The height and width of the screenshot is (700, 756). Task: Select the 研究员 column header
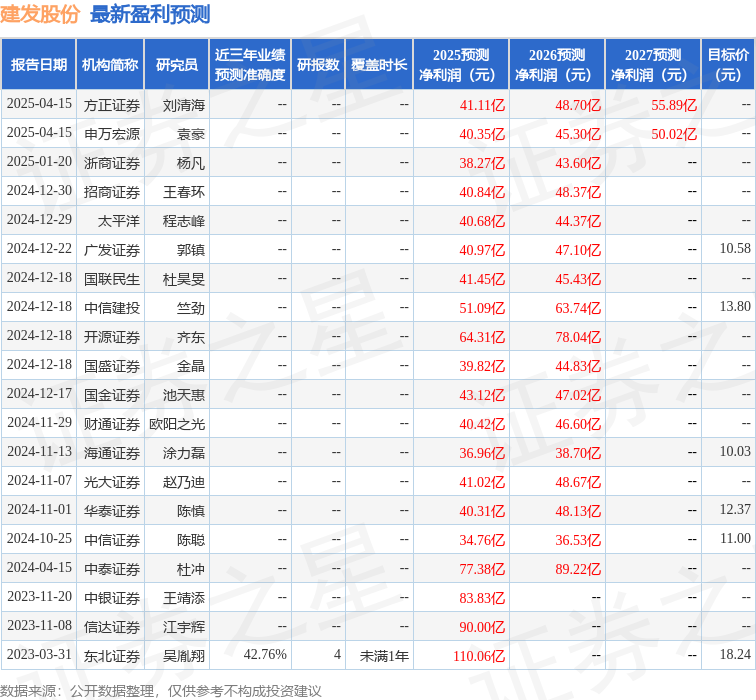(x=177, y=65)
